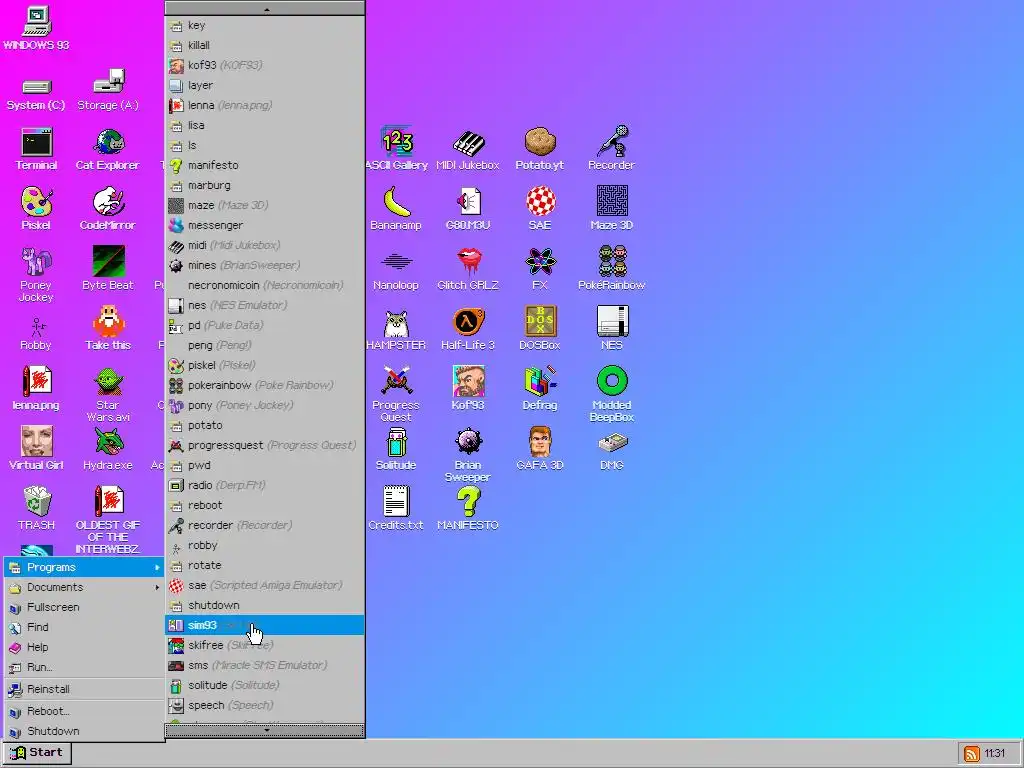Open DOSBox desktop icon
The height and width of the screenshot is (768, 1024).
coord(540,328)
